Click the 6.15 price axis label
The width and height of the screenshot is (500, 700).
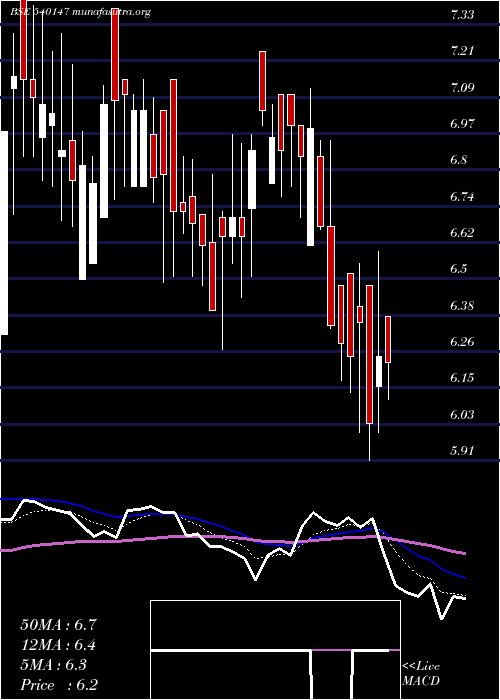coord(462,378)
